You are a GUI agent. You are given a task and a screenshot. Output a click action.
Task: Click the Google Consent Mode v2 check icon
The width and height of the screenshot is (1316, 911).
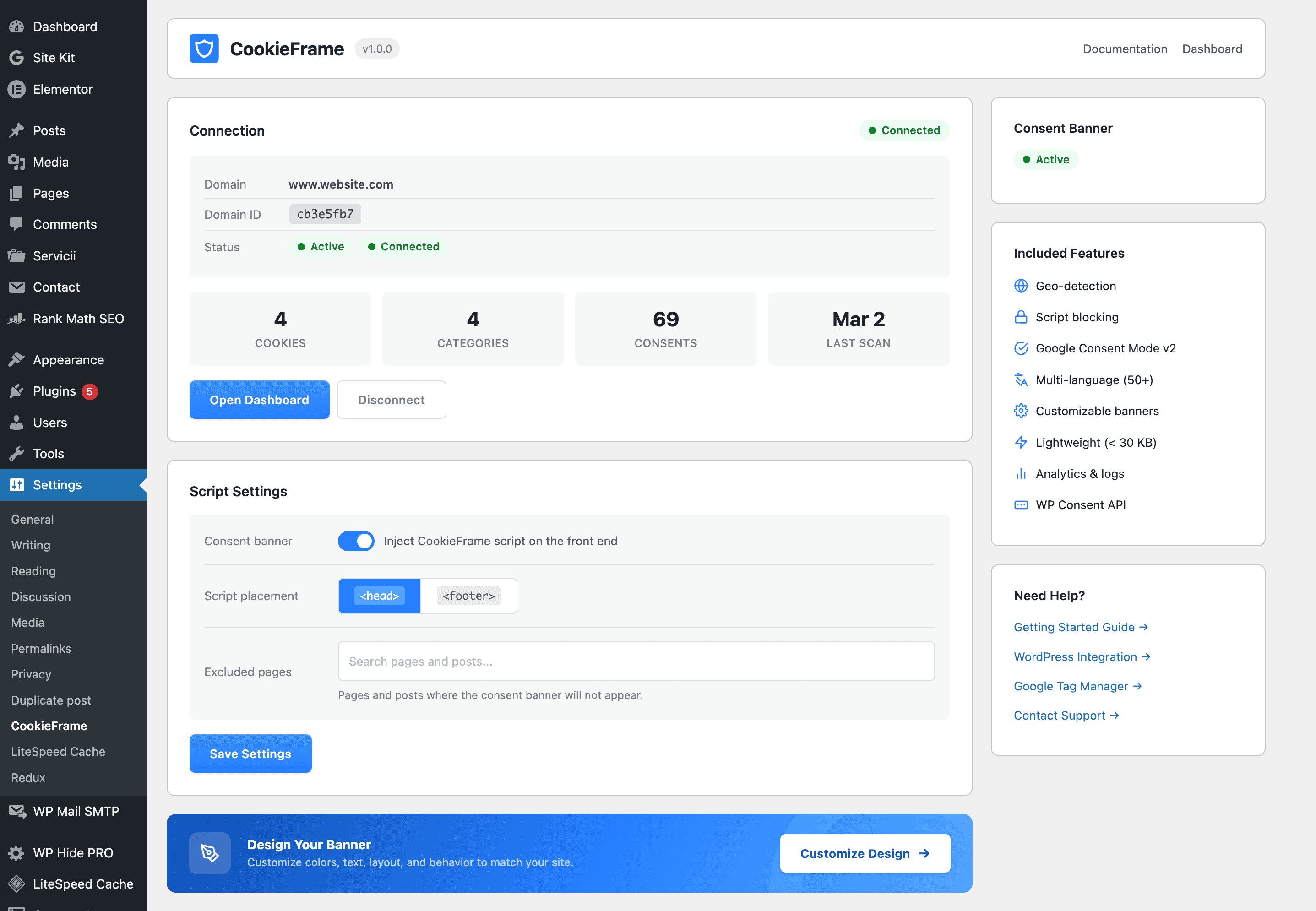click(1021, 348)
